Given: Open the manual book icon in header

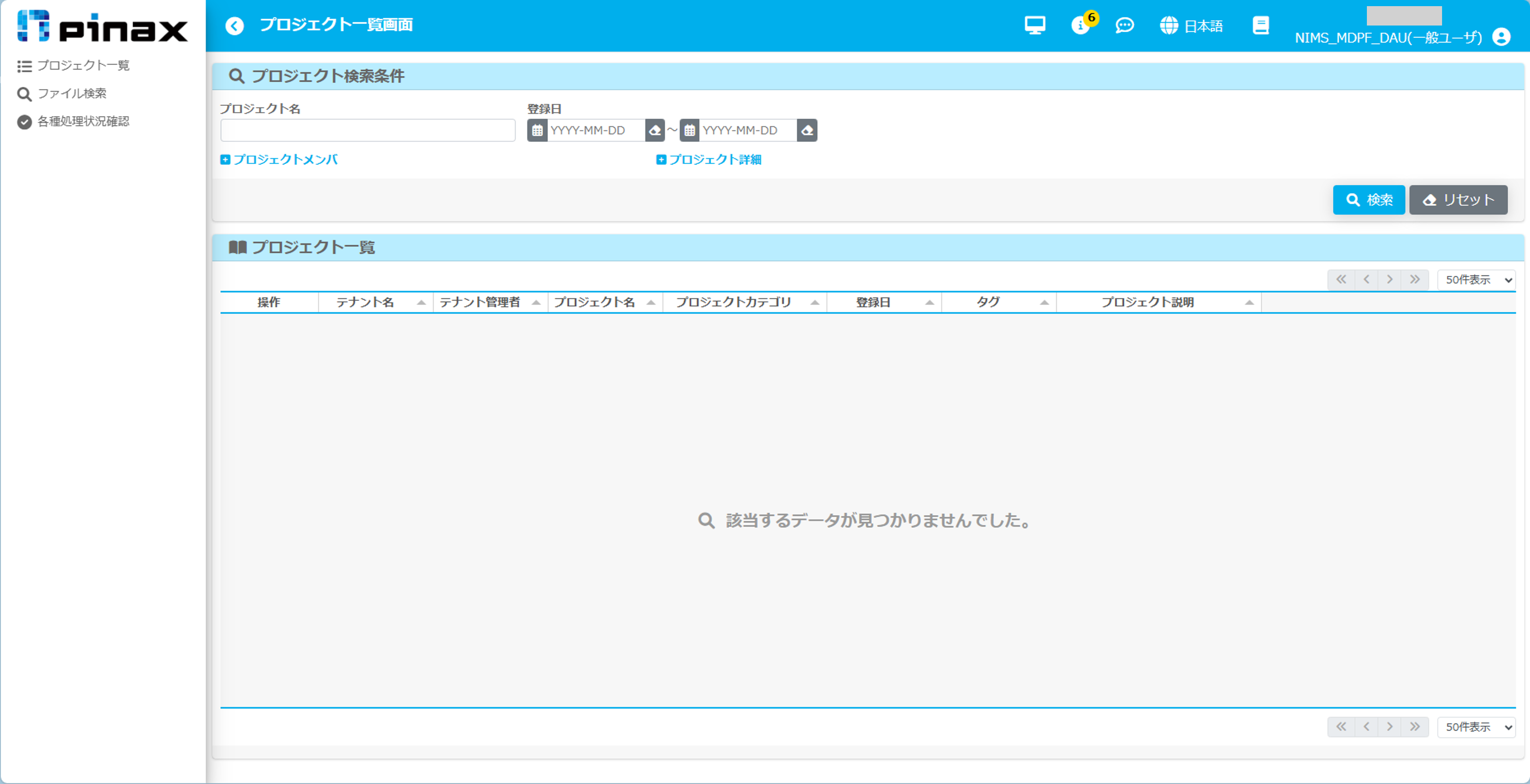Looking at the screenshot, I should click(1261, 26).
